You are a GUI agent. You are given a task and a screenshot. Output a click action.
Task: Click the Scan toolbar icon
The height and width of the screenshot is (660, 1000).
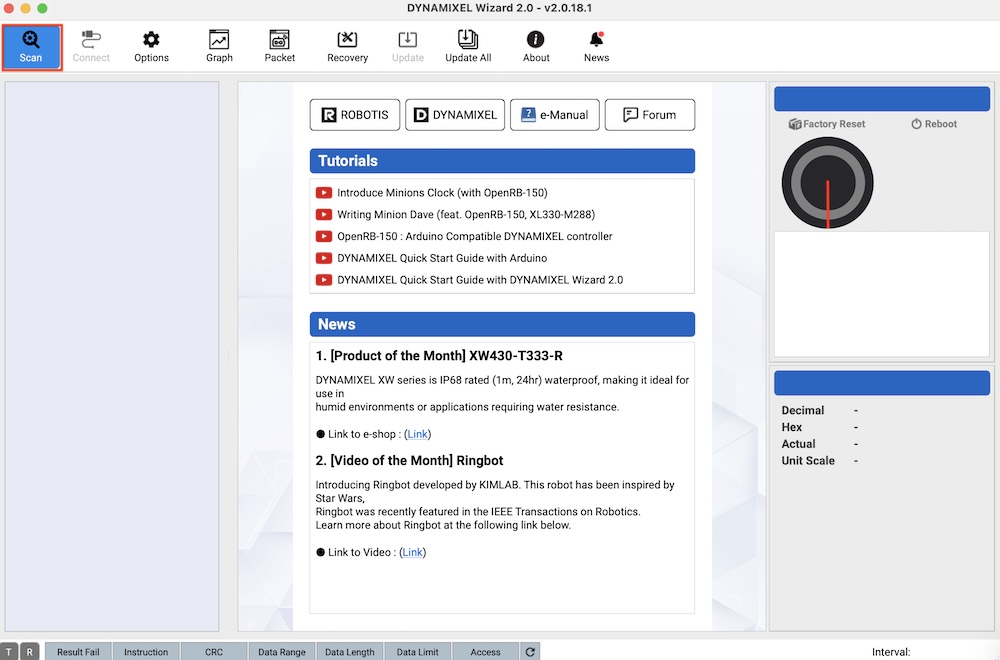tap(31, 46)
